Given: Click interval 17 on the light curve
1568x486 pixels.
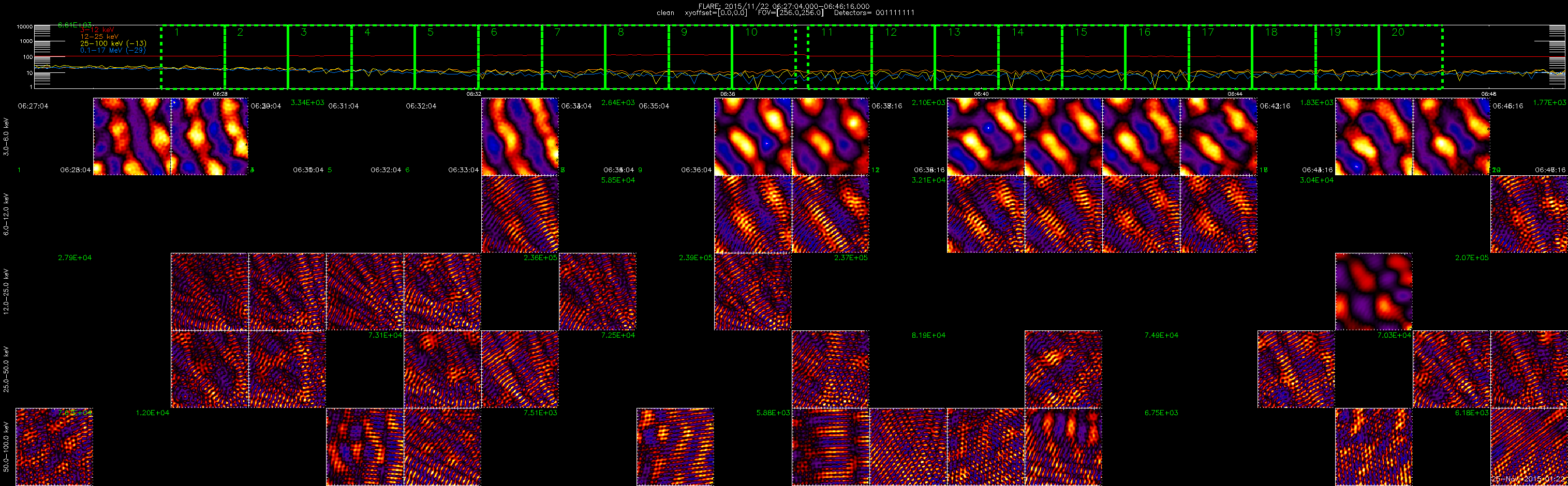Looking at the screenshot, I should (x=1220, y=57).
